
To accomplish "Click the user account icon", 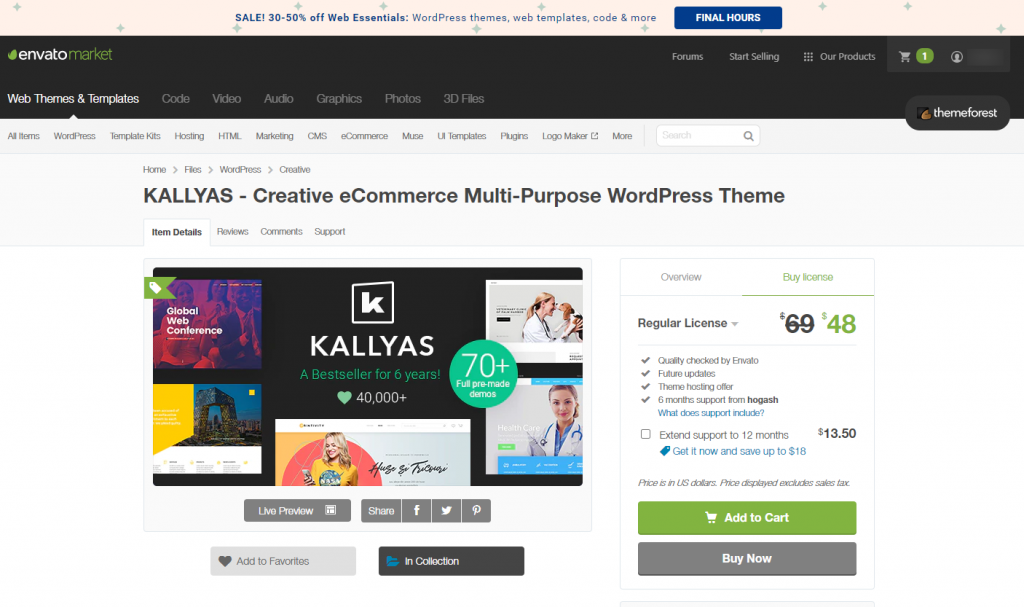I will click(x=956, y=56).
